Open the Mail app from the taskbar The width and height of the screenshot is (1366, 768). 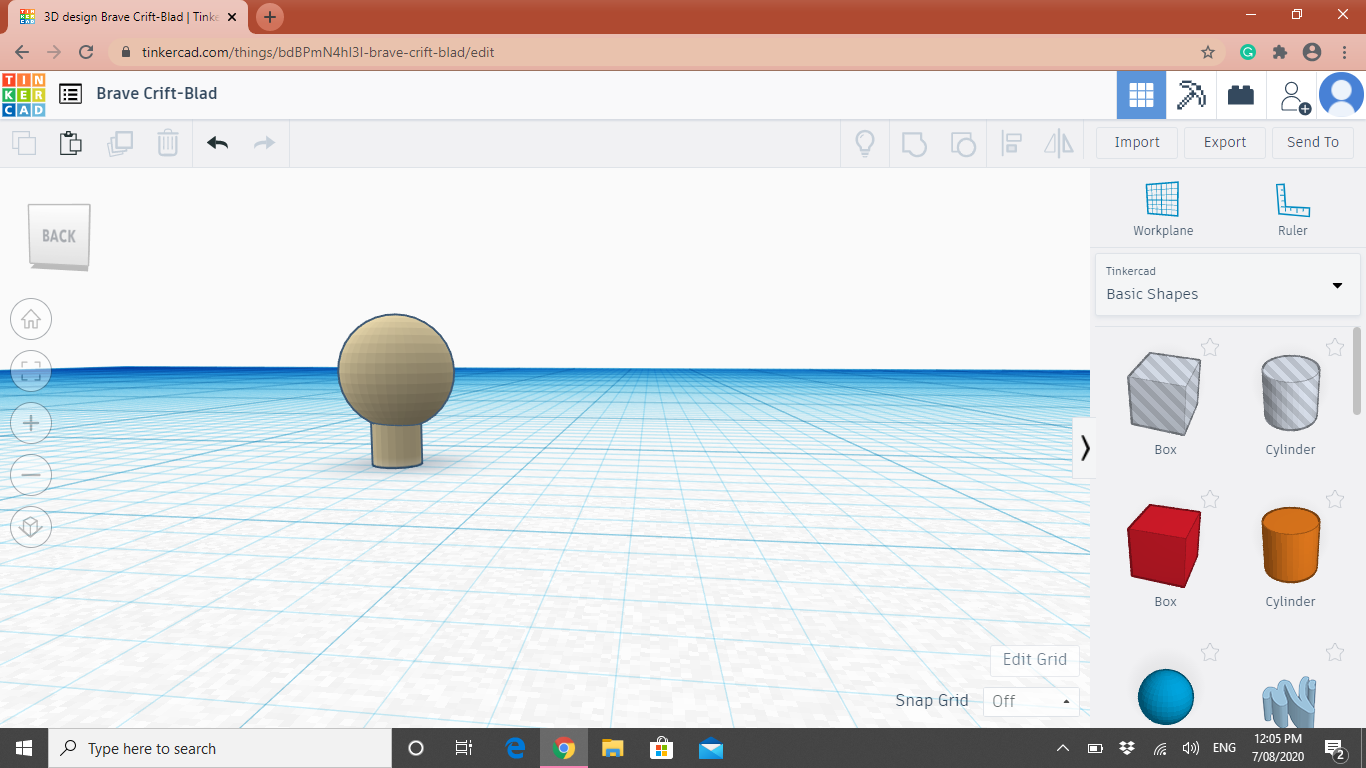click(711, 748)
